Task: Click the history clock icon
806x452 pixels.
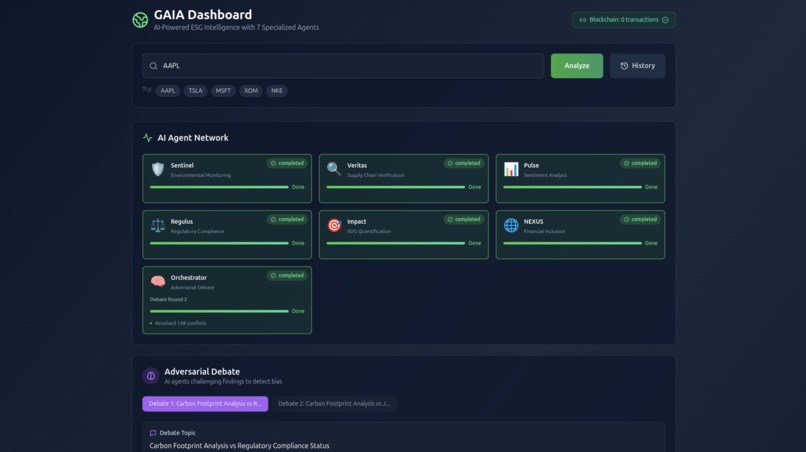Action: pyautogui.click(x=624, y=66)
